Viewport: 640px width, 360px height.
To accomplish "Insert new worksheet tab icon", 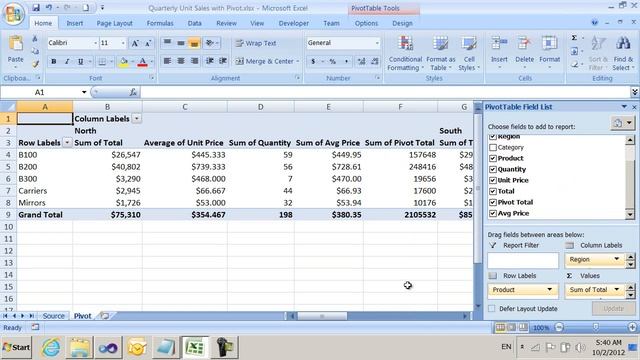I will coord(105,316).
